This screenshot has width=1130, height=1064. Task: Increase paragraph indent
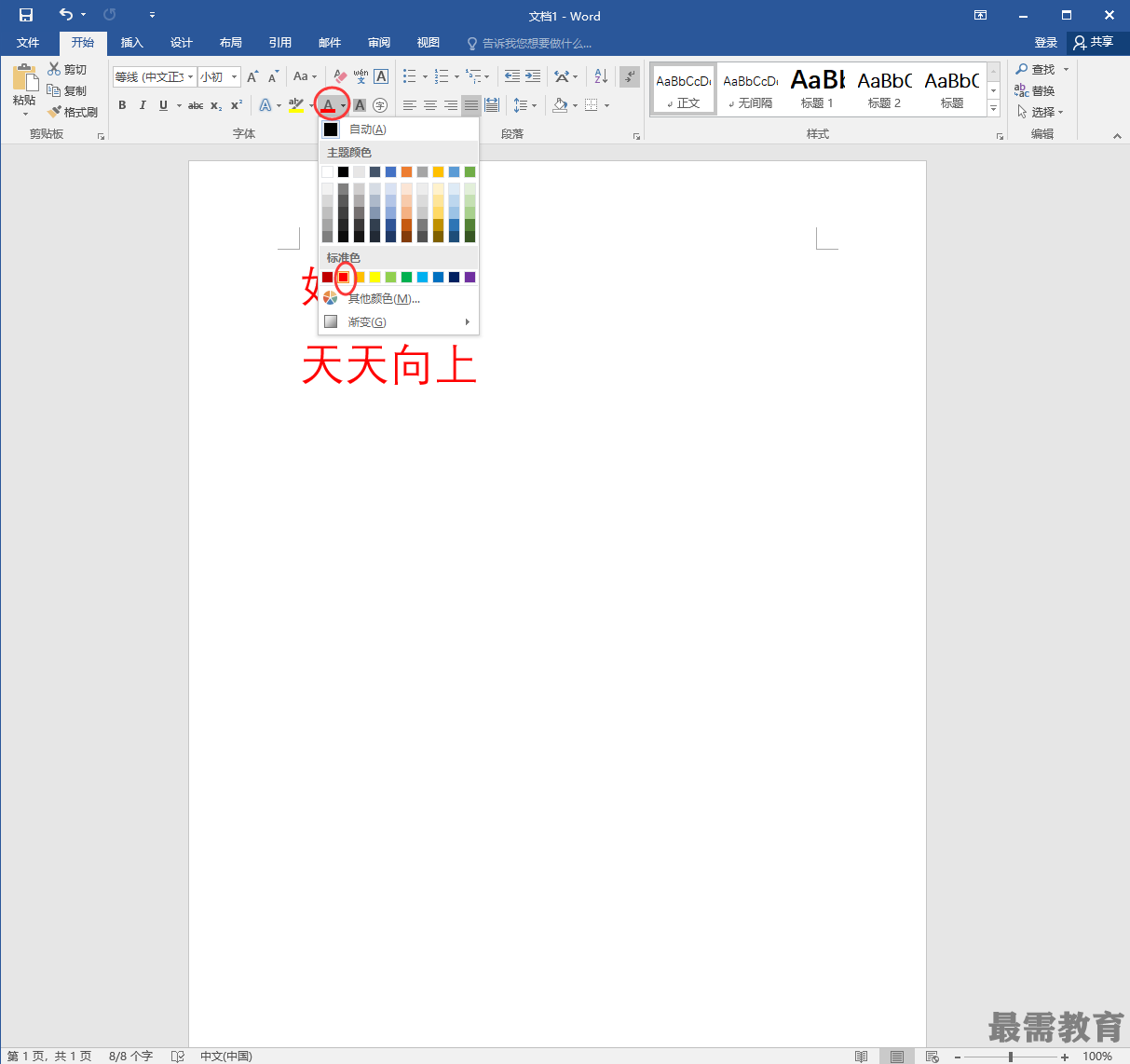click(x=532, y=76)
